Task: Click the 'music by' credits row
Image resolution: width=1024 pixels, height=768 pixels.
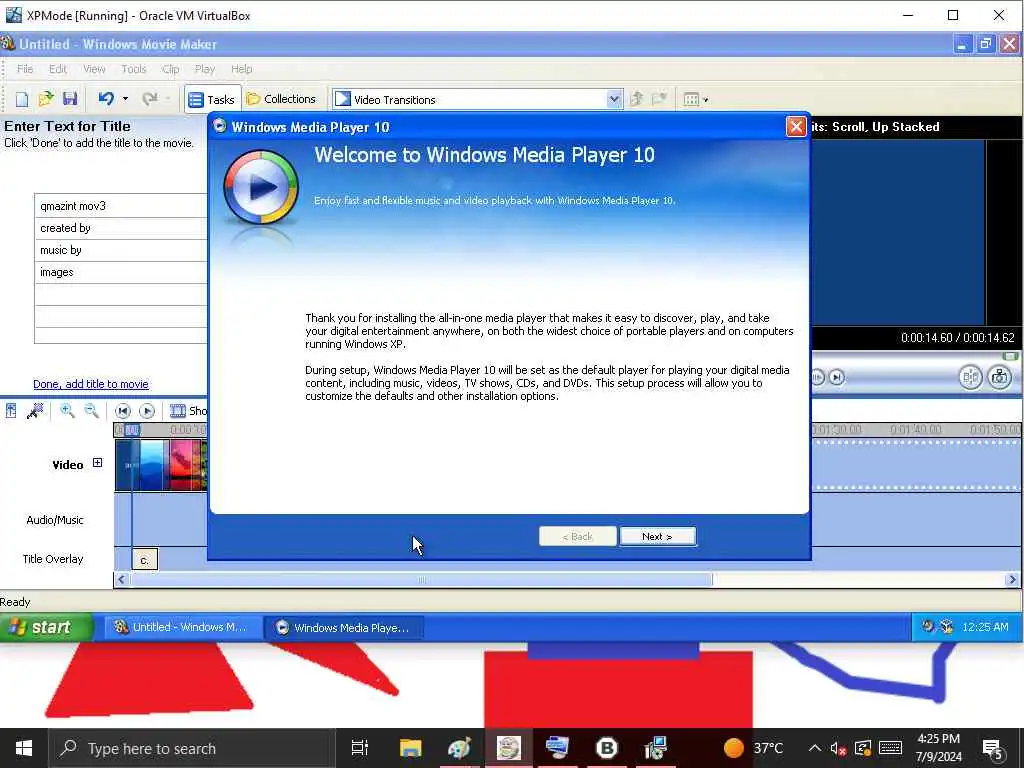Action: 121,250
